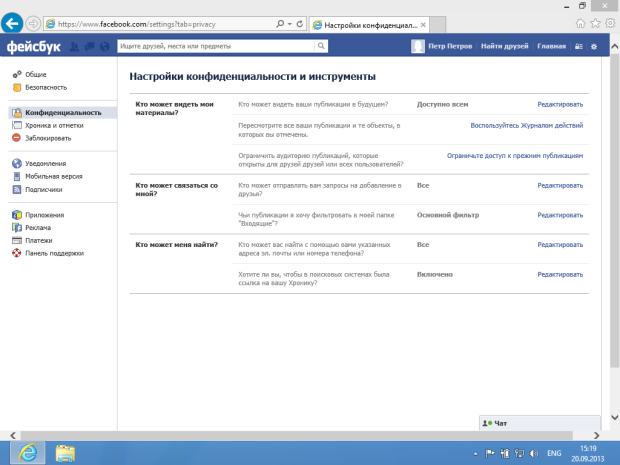Click the Панель поддержки lifebuoy icon
Image resolution: width=620 pixels, height=465 pixels.
17,253
